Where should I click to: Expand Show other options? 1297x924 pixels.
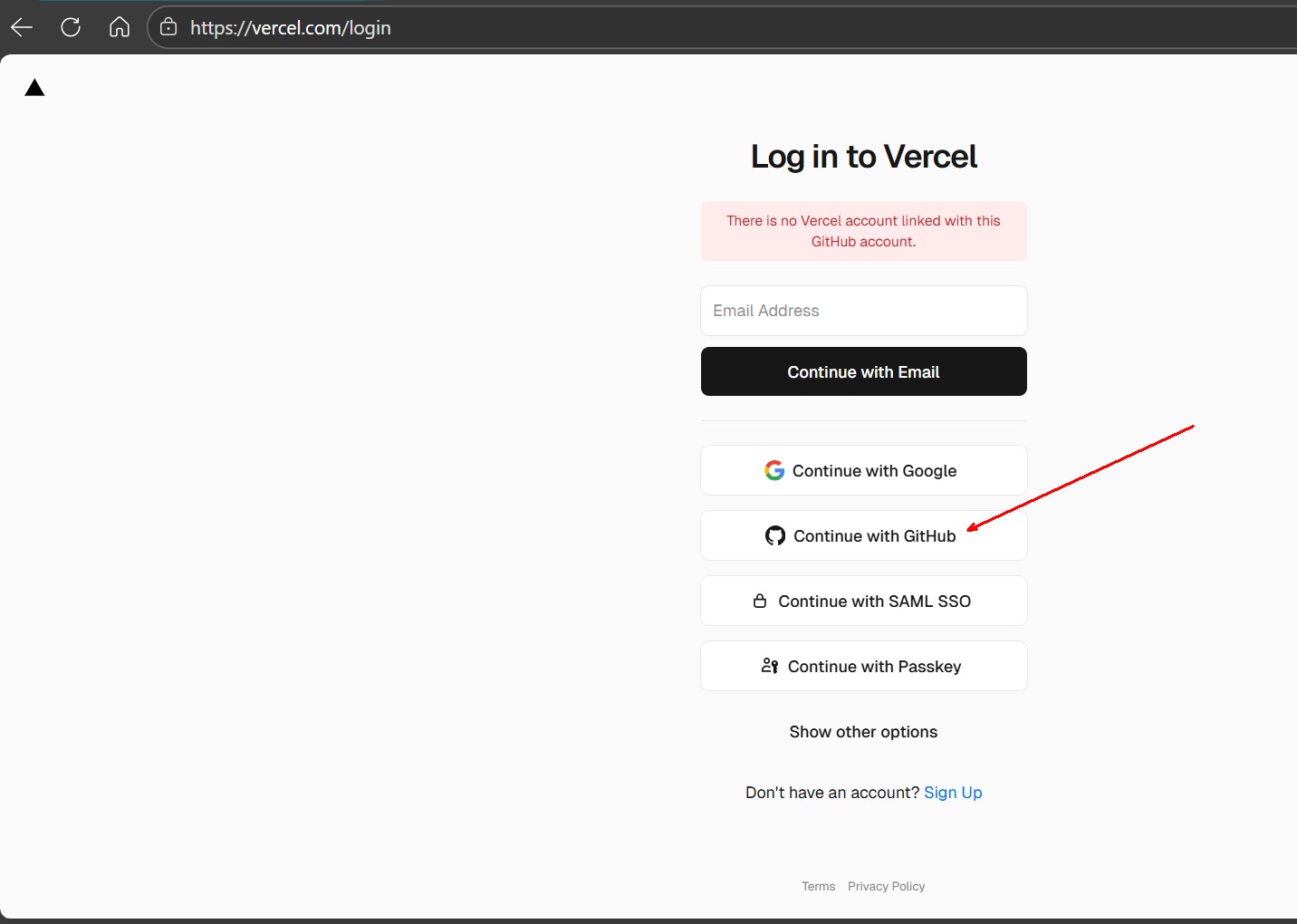(863, 732)
